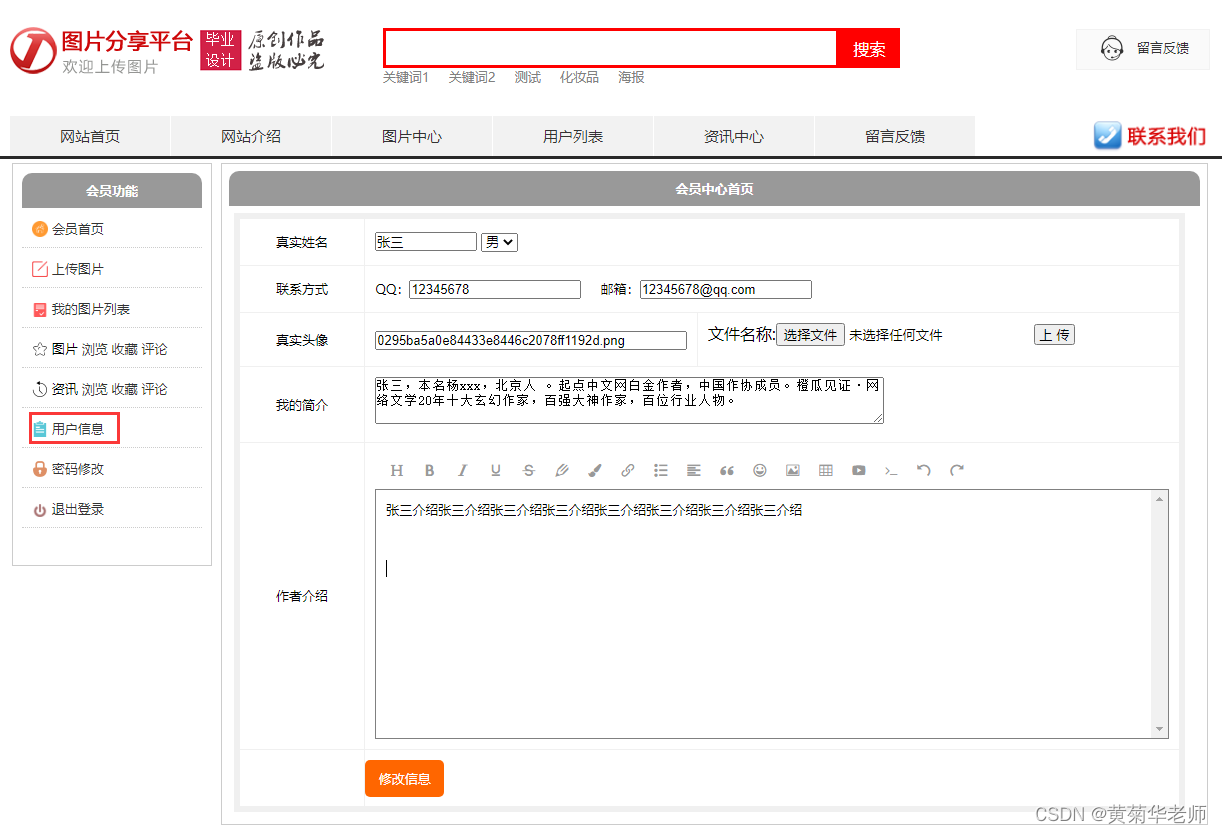This screenshot has height=834, width=1222.
Task: Click the 邮箱 field with 12345678@qq.com
Action: pyautogui.click(x=726, y=290)
